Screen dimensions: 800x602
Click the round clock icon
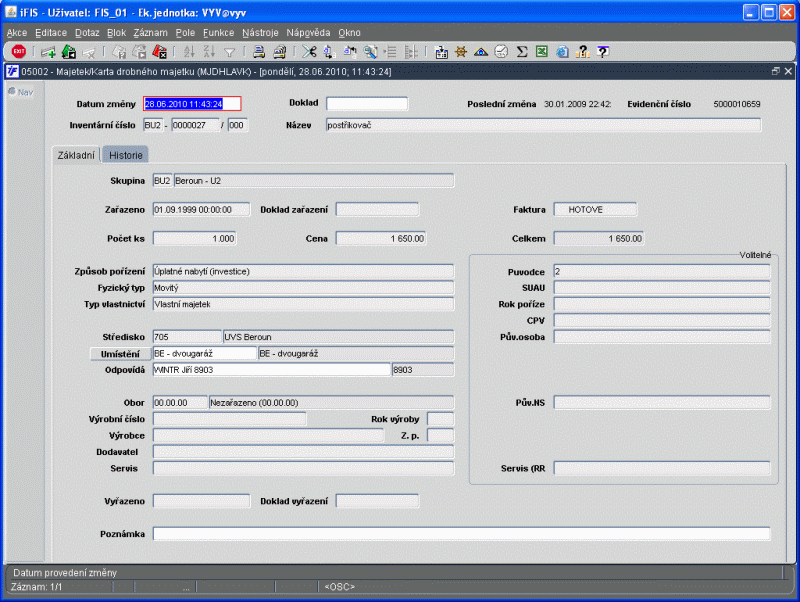pyautogui.click(x=501, y=52)
